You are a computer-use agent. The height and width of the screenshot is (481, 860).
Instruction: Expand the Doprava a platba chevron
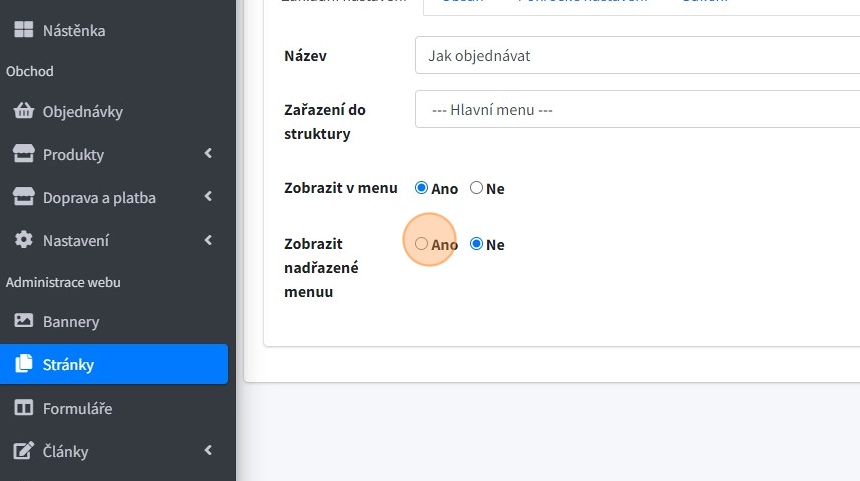coord(208,197)
